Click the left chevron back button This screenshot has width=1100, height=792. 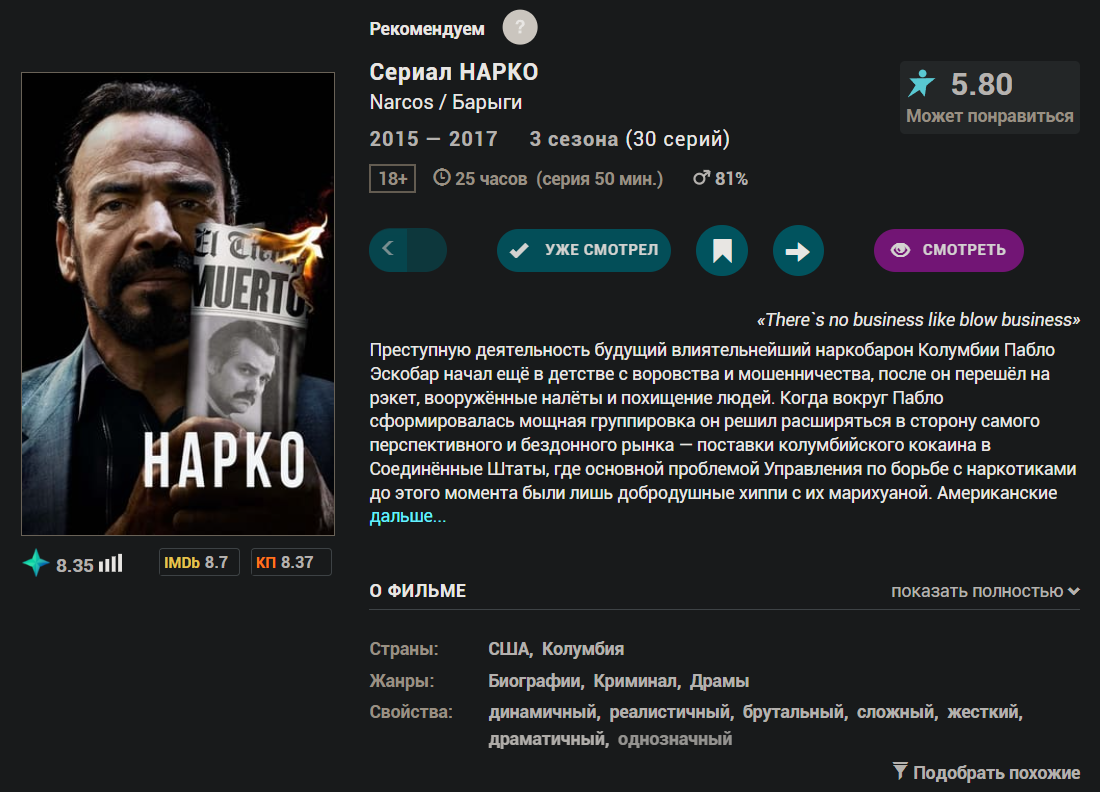point(388,249)
